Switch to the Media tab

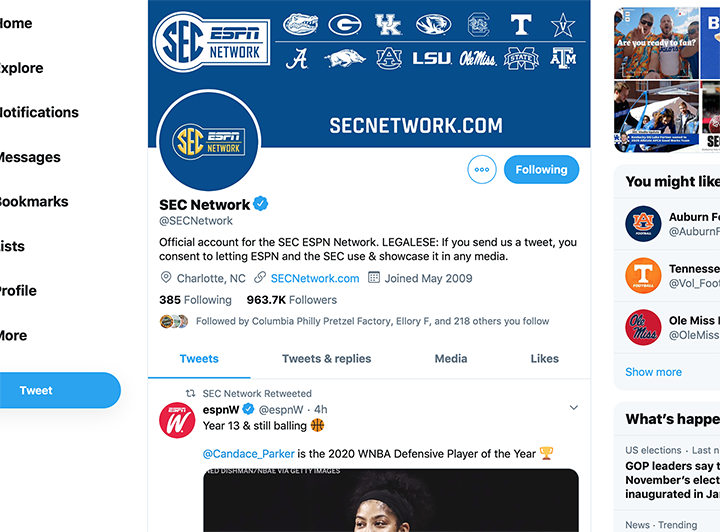coord(450,359)
